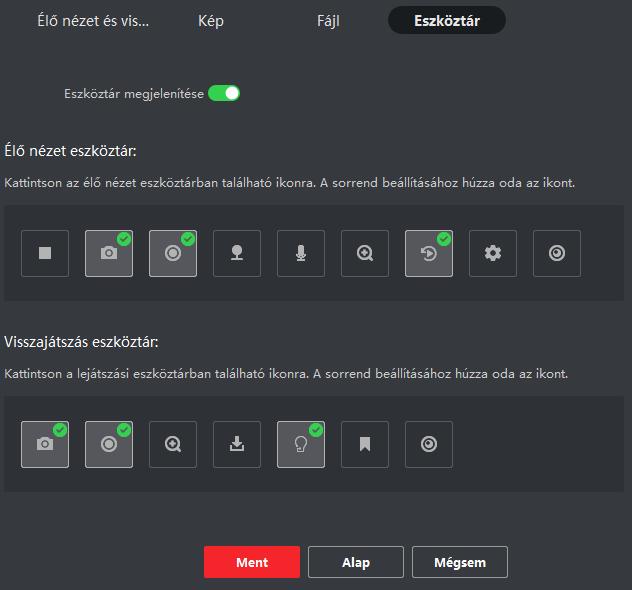
Task: Select the Eszköztár tab
Action: click(x=447, y=20)
